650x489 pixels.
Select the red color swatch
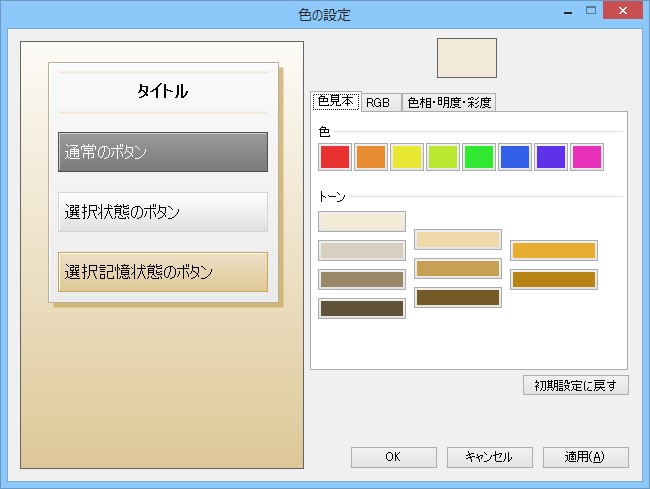[x=335, y=157]
